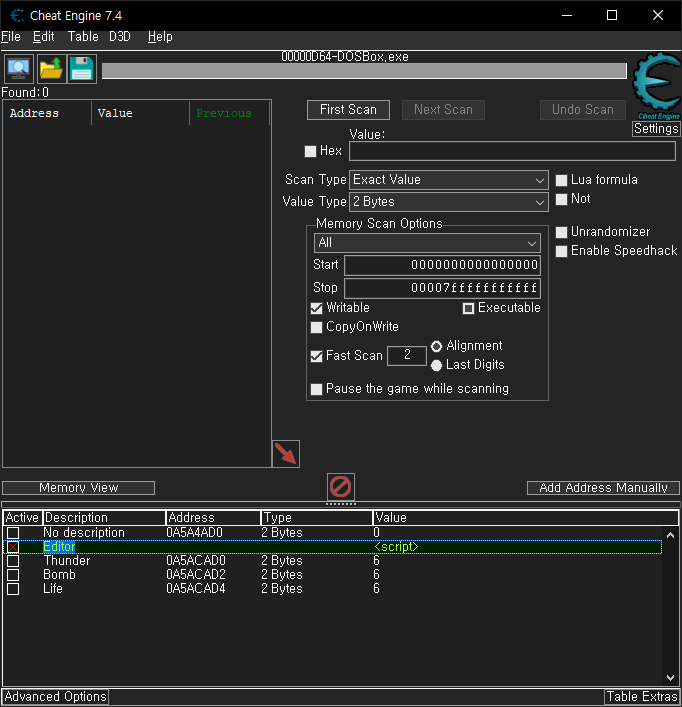The image size is (682, 707).
Task: Open Table Extras
Action: pos(642,697)
